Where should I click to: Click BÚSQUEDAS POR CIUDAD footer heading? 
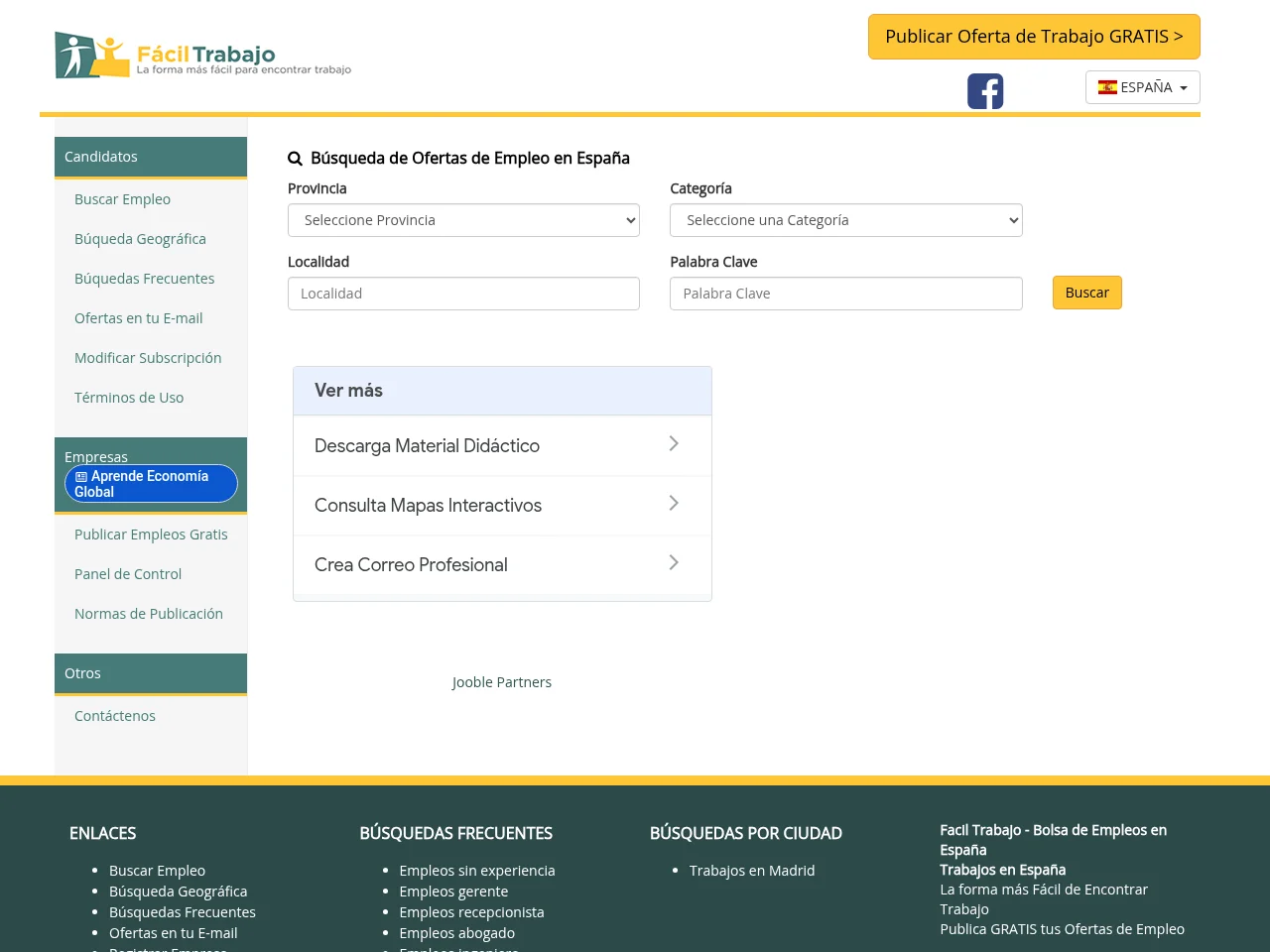745,834
